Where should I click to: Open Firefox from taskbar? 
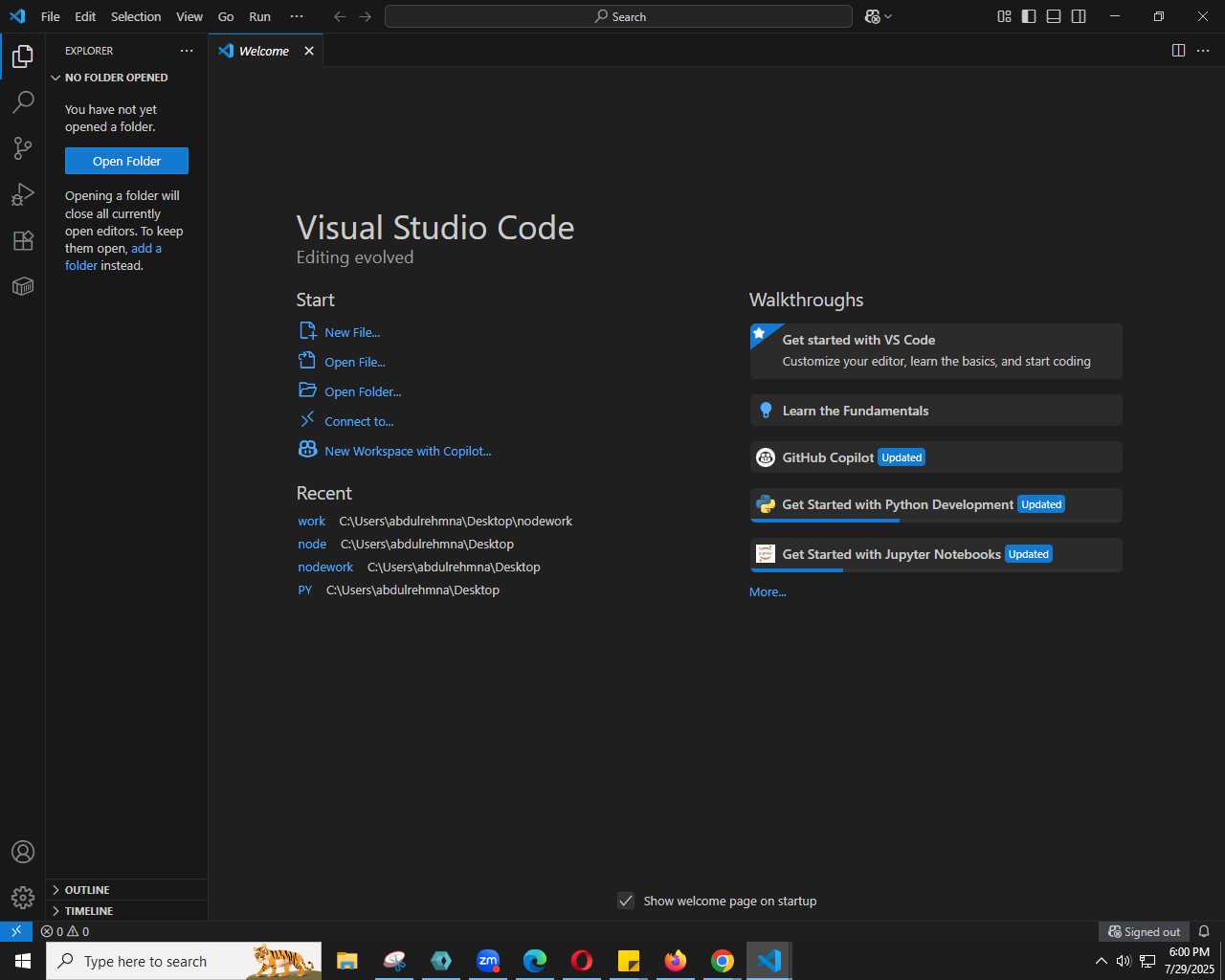pyautogui.click(x=676, y=961)
